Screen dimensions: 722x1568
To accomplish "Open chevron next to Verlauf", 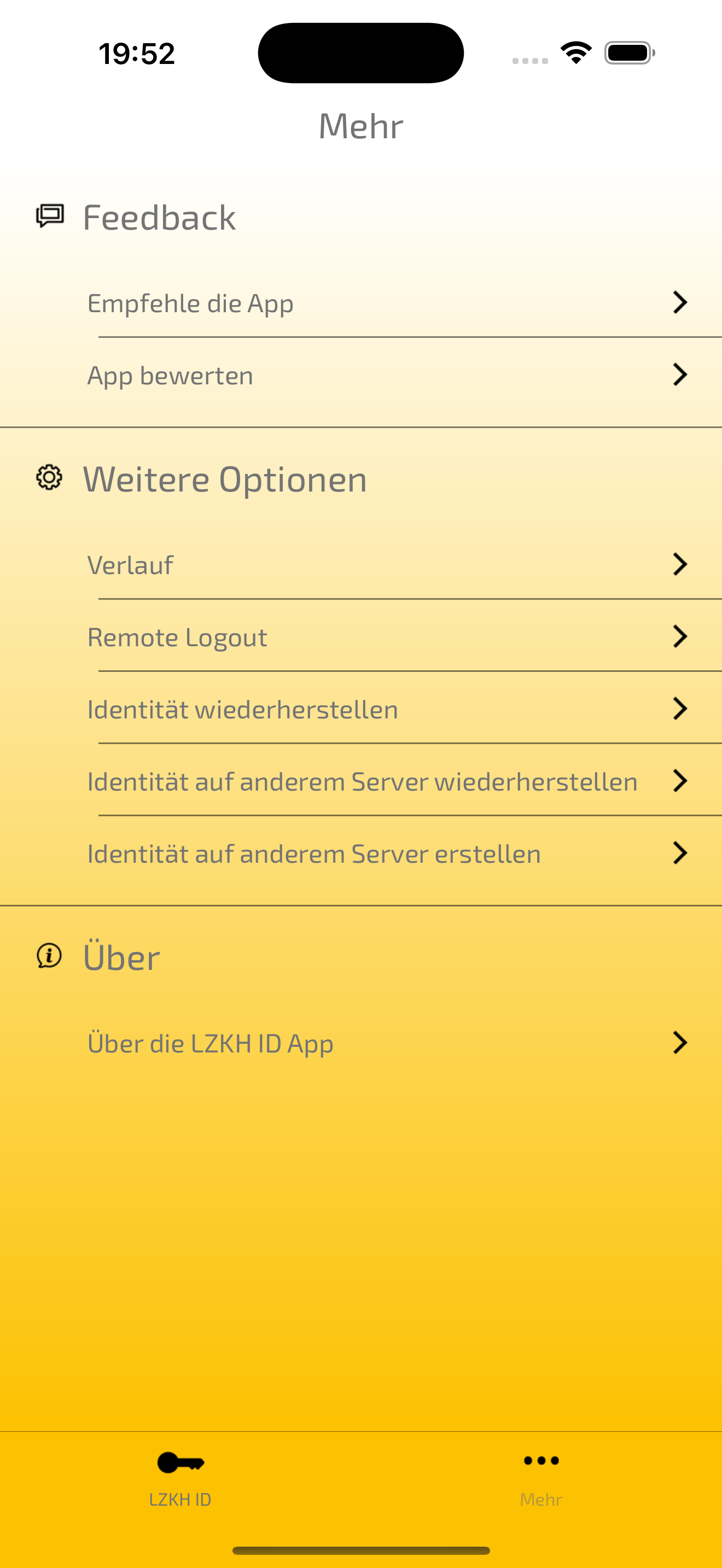I will [680, 564].
